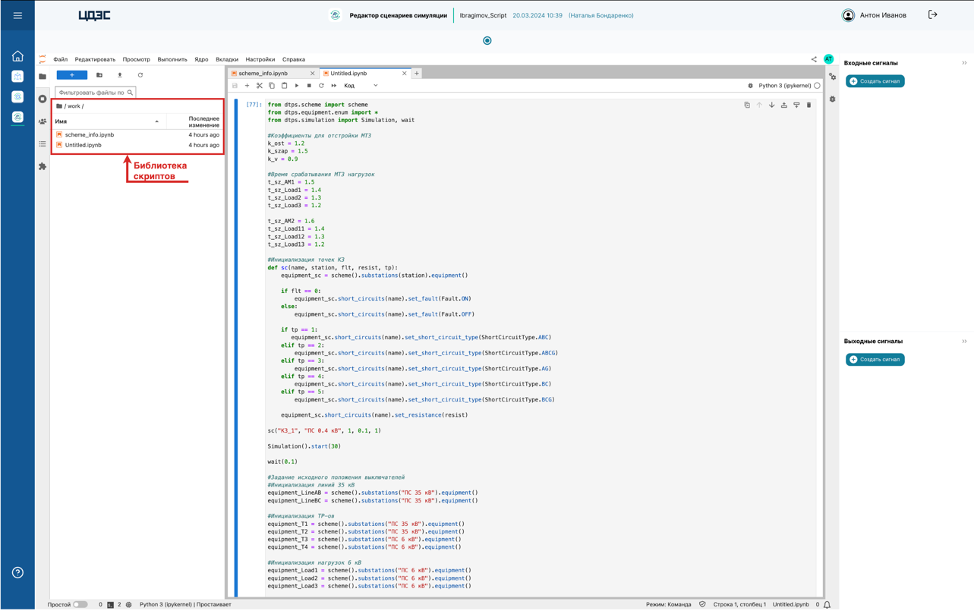Click Создать сигнал under Выходные сигналы
This screenshot has height=612, width=974.
point(875,359)
